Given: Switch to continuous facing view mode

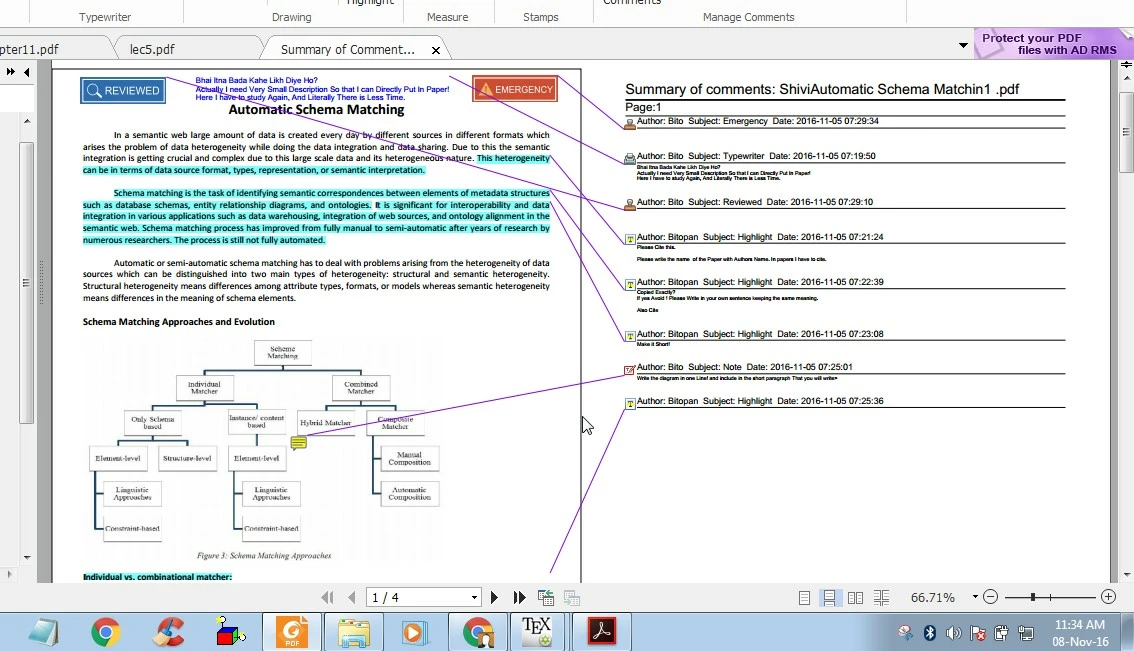Looking at the screenshot, I should point(882,597).
